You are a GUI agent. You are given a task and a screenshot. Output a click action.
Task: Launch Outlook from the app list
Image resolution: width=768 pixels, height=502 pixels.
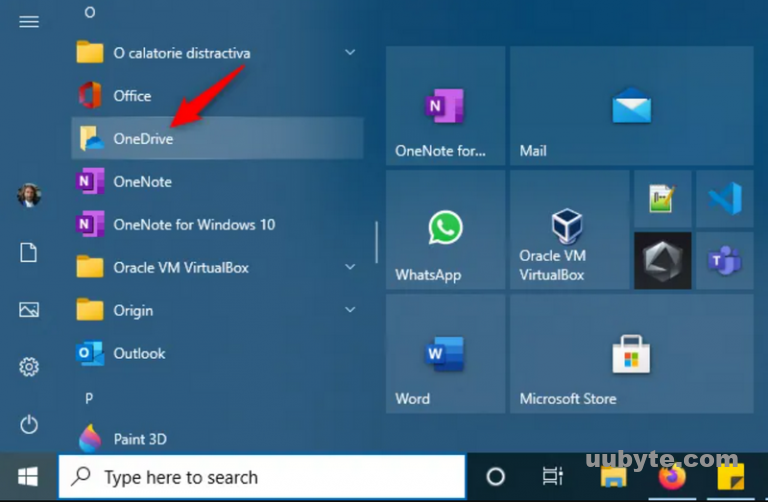[217, 353]
